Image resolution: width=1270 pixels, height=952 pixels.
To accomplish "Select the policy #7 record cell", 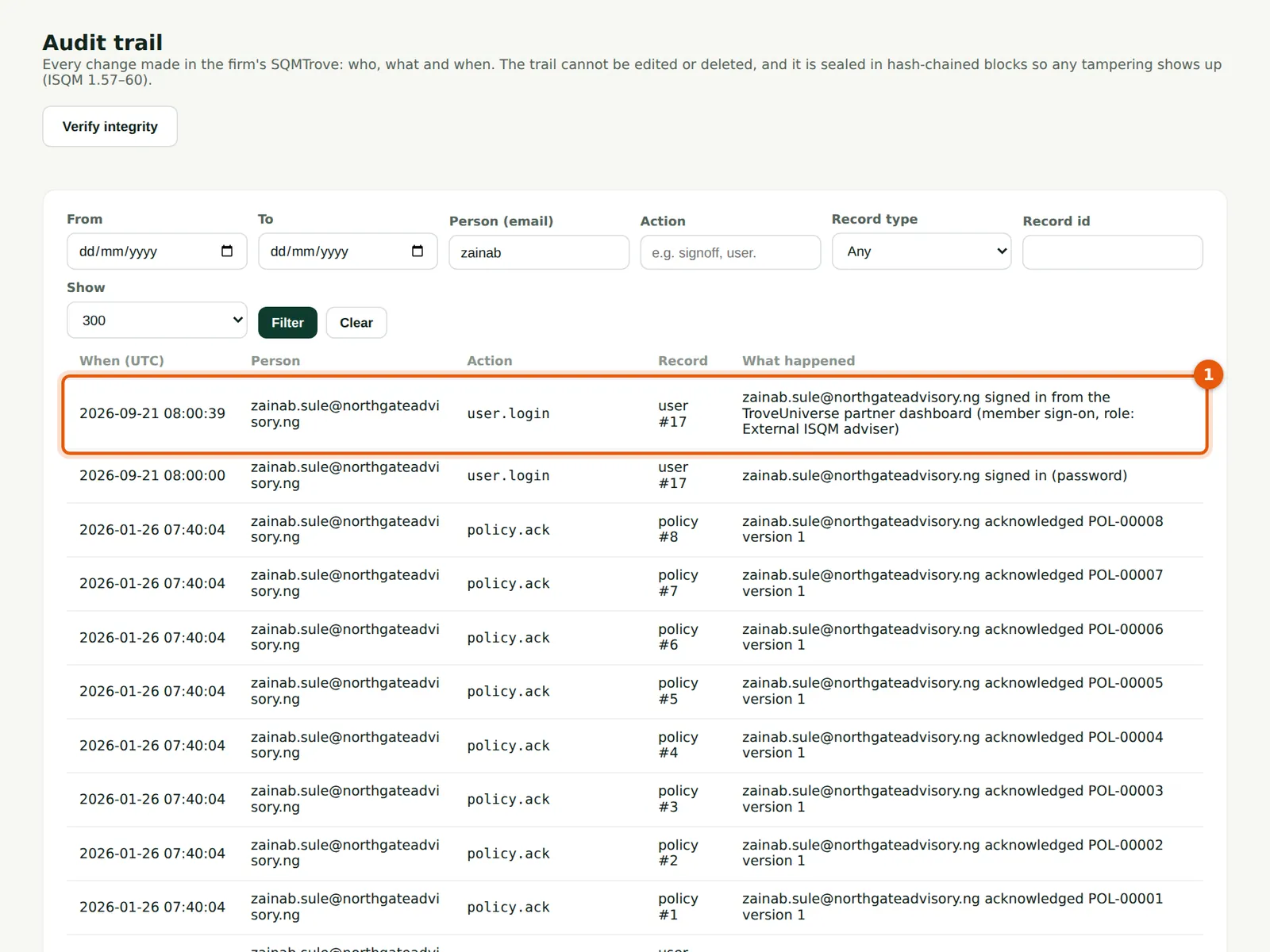I will (678, 583).
